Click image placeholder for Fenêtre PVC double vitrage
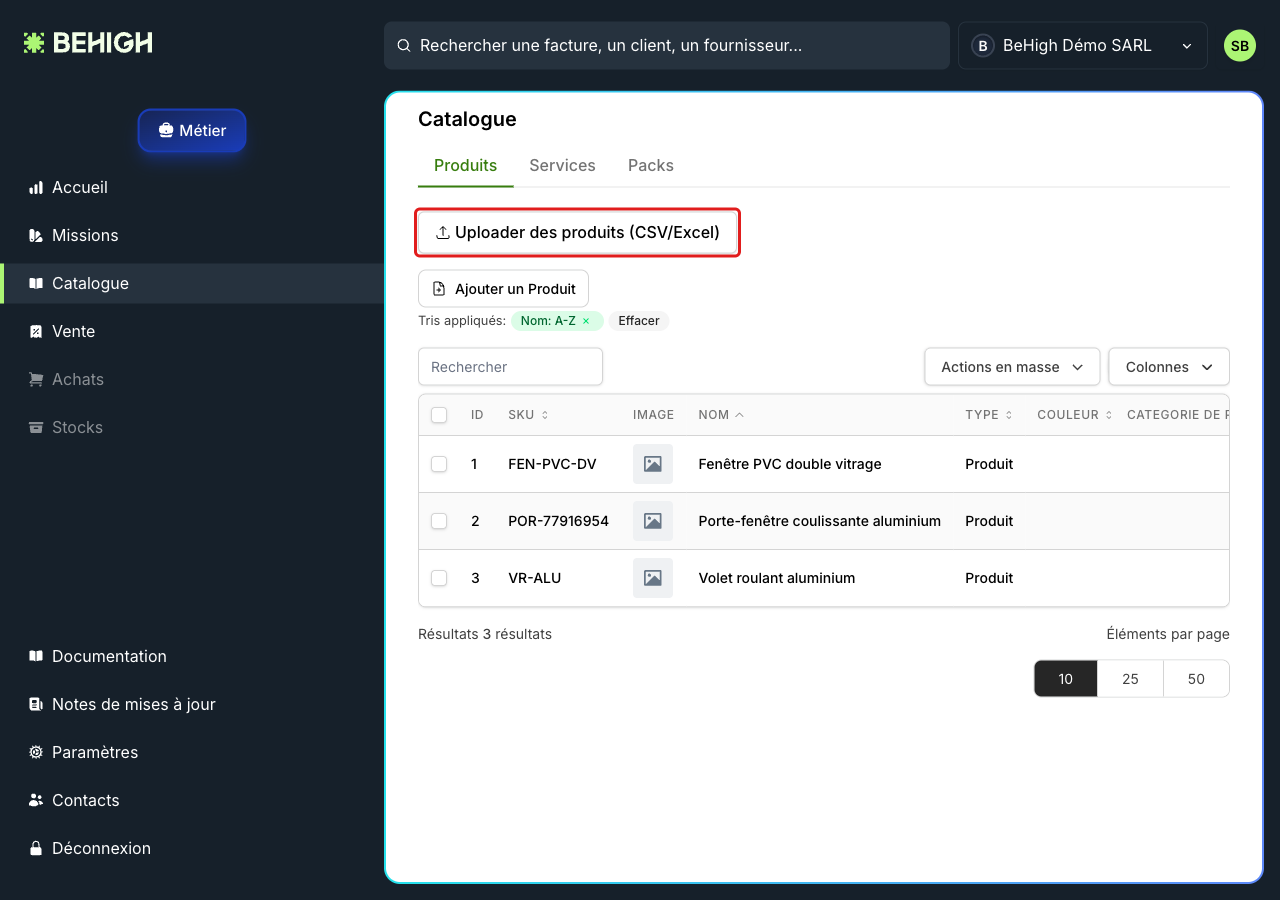Viewport: 1280px width, 900px height. tap(653, 464)
